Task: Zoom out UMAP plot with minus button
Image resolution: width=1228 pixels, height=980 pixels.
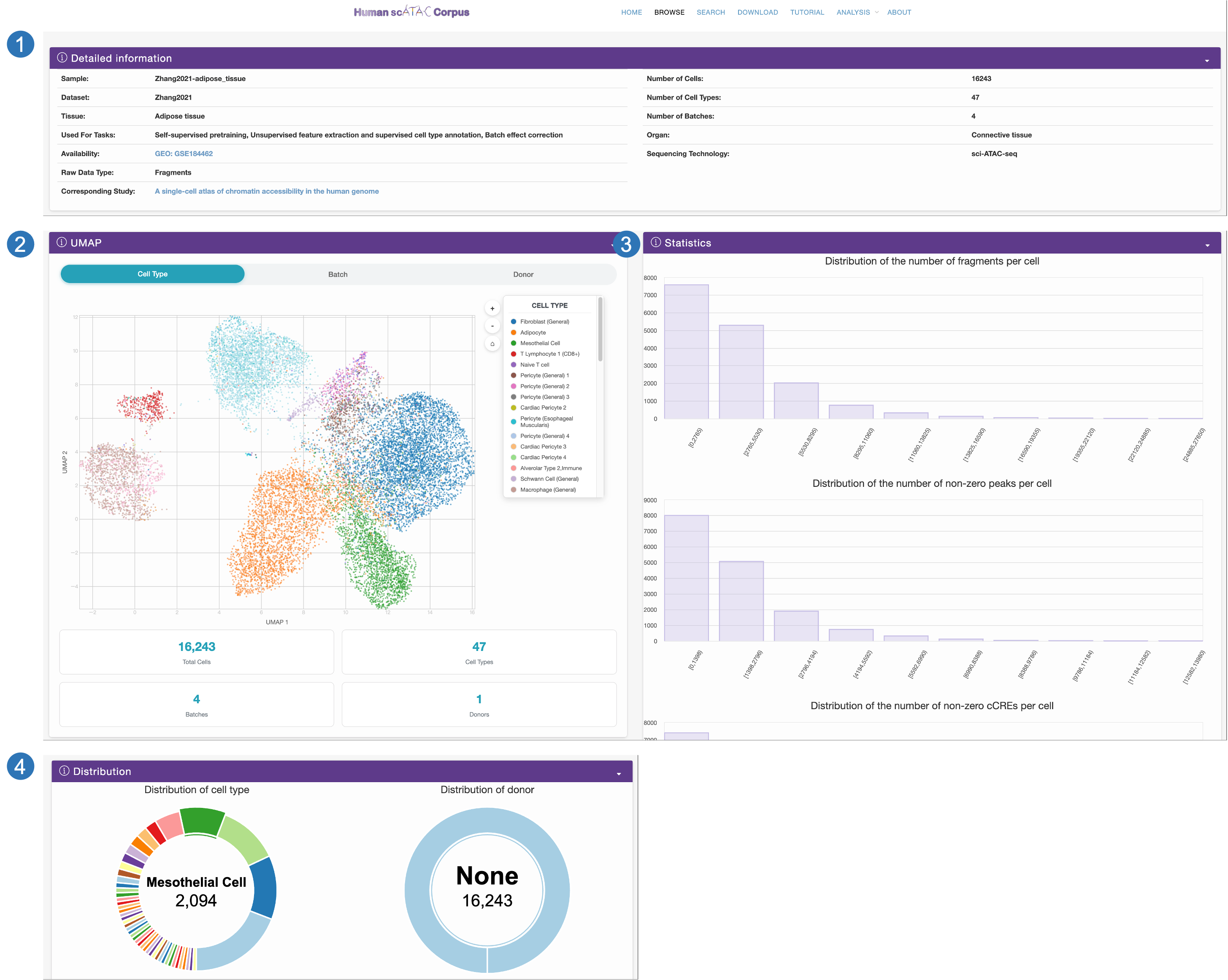Action: [492, 326]
